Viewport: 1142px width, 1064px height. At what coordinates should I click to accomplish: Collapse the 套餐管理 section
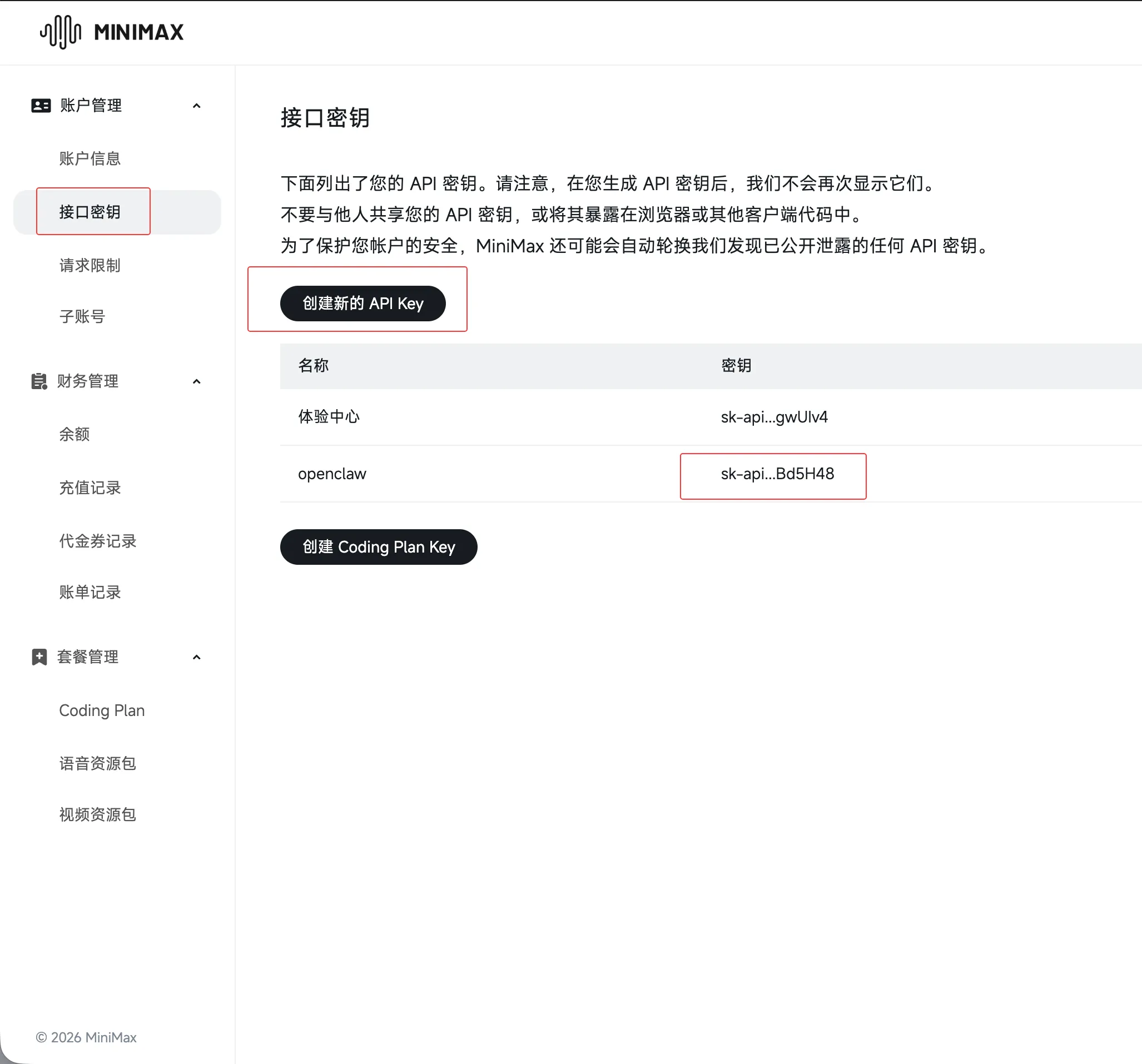tap(196, 657)
